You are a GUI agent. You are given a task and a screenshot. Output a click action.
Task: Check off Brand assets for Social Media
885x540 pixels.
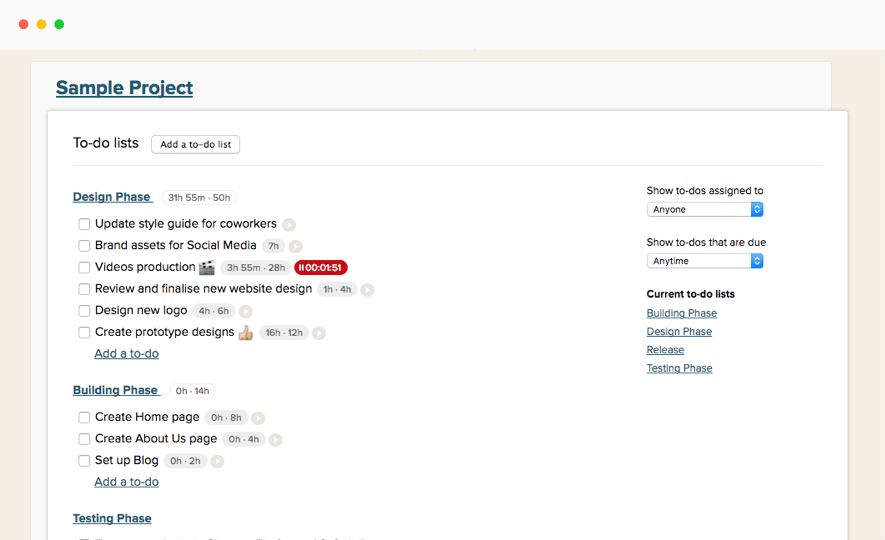(x=84, y=245)
